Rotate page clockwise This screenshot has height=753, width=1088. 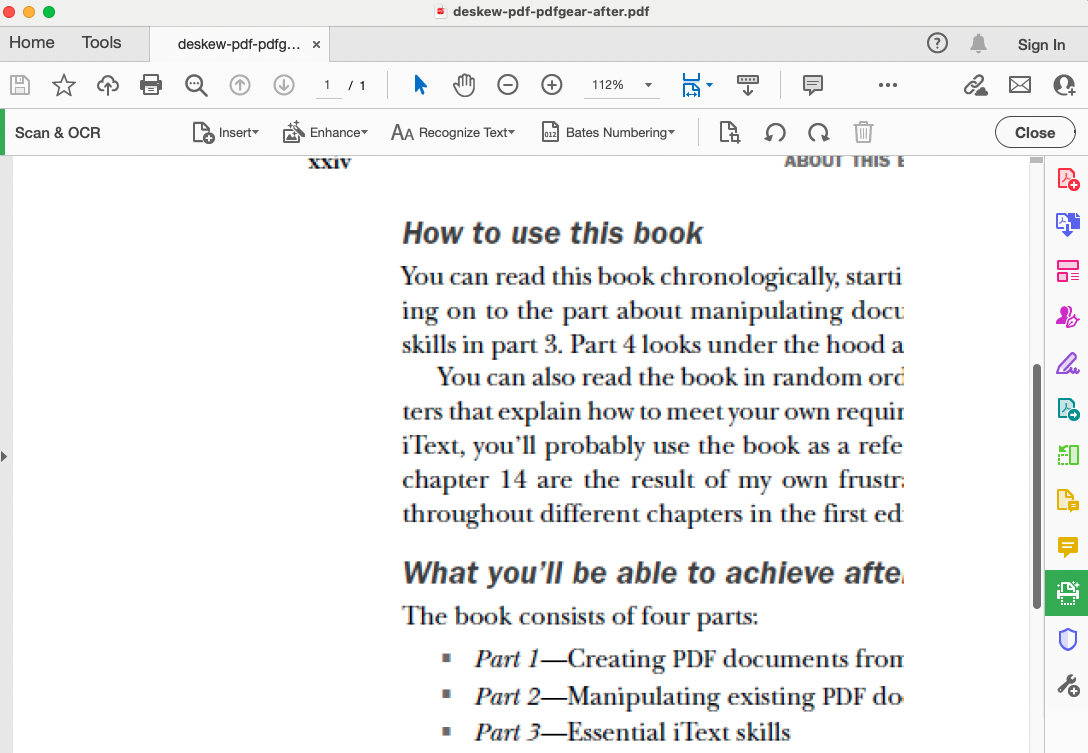pyautogui.click(x=819, y=132)
